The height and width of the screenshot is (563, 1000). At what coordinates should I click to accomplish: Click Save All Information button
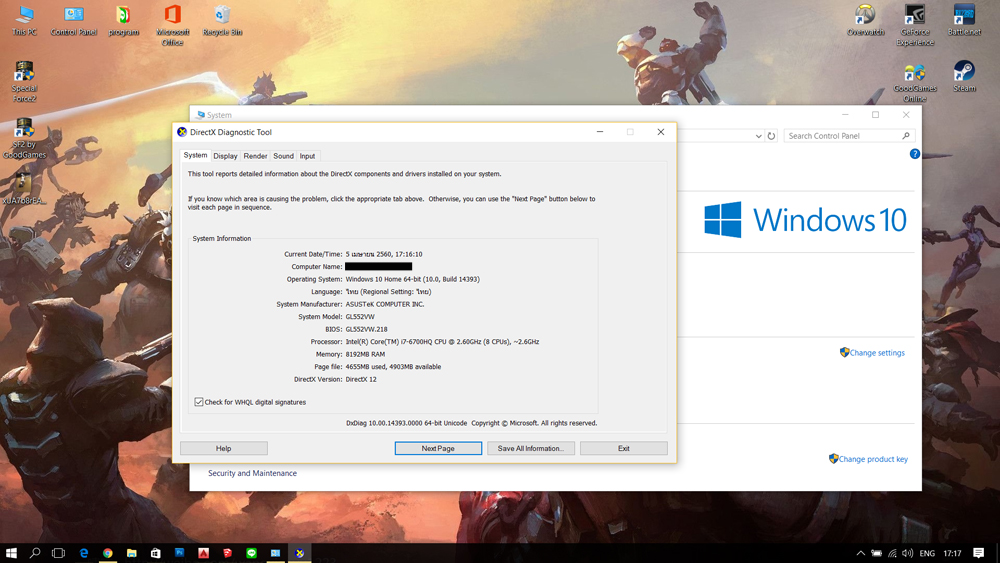[531, 448]
